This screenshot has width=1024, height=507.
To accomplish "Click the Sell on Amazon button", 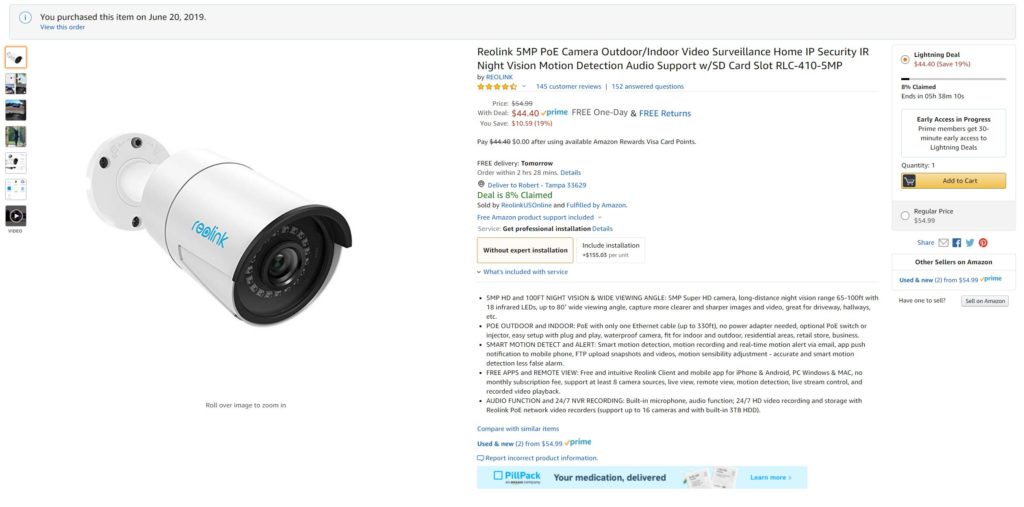I will [x=985, y=301].
